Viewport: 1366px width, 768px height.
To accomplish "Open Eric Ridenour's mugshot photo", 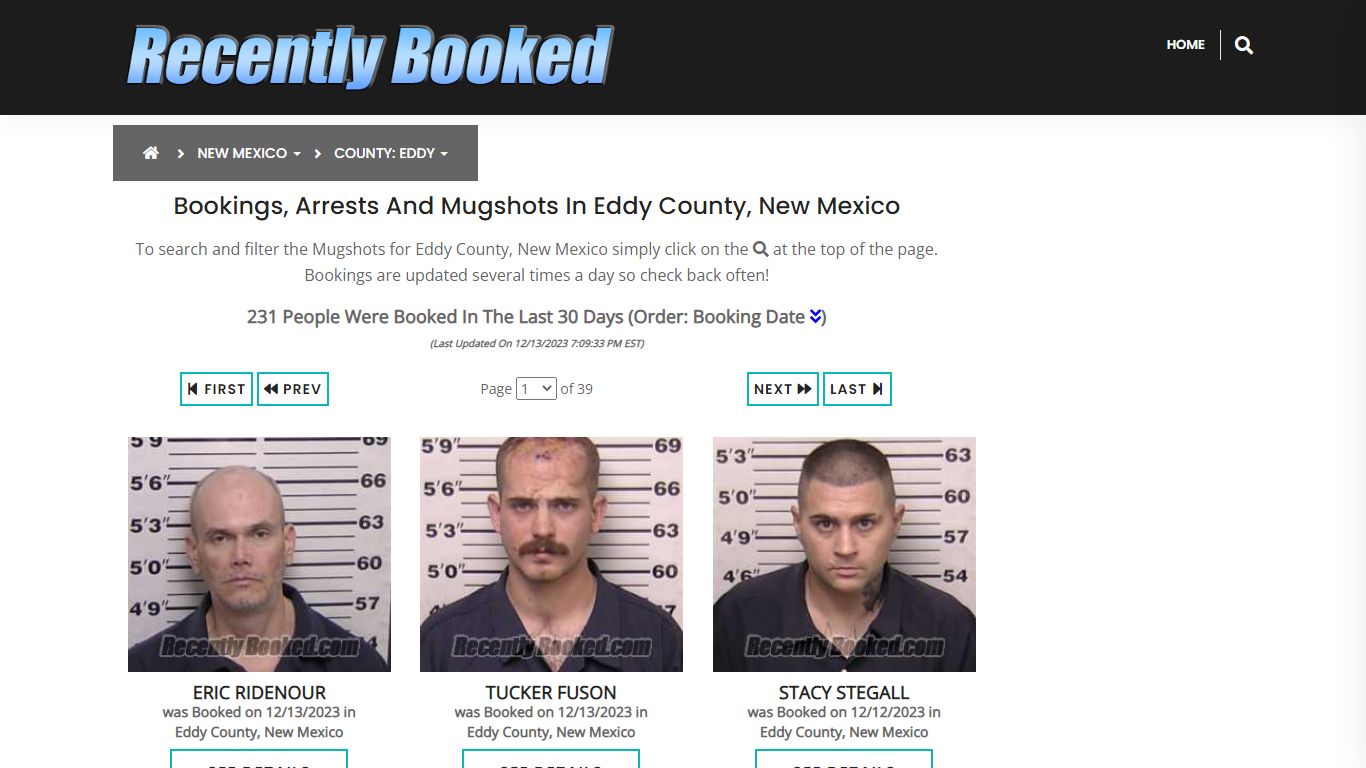I will 259,554.
